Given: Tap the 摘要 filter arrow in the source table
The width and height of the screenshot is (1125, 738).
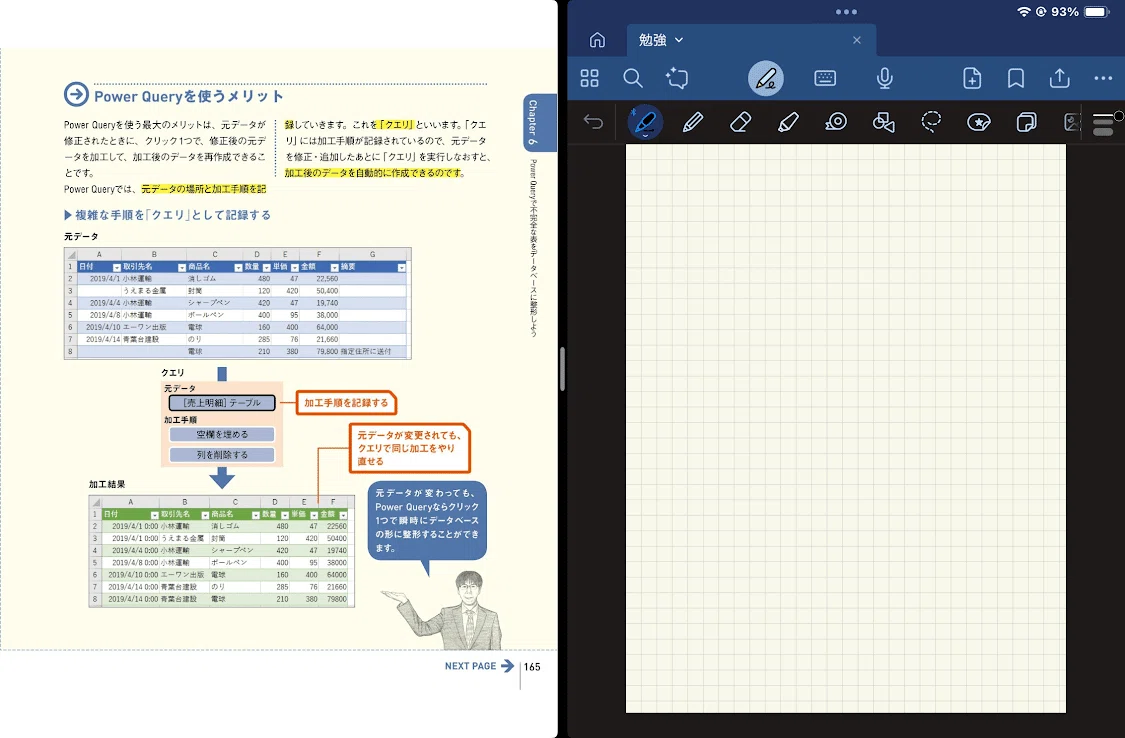Looking at the screenshot, I should (402, 267).
